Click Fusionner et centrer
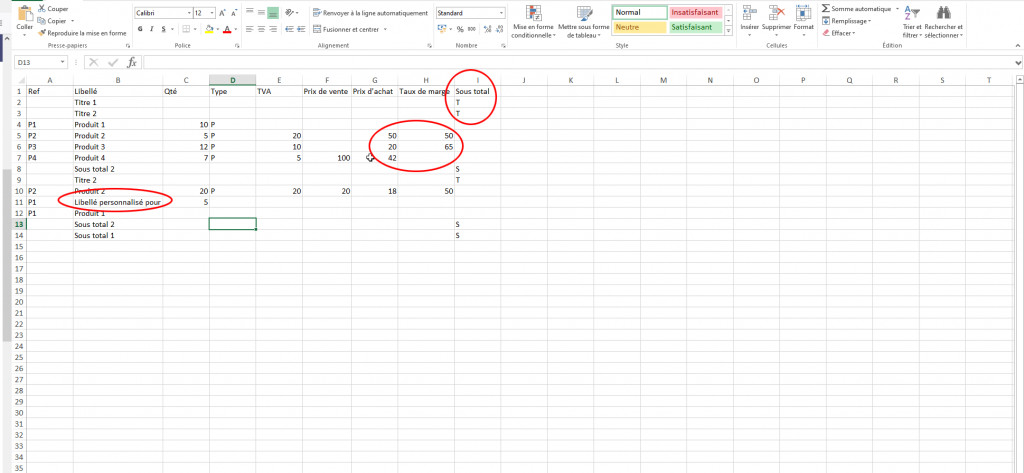1024x473 pixels. 346,29
